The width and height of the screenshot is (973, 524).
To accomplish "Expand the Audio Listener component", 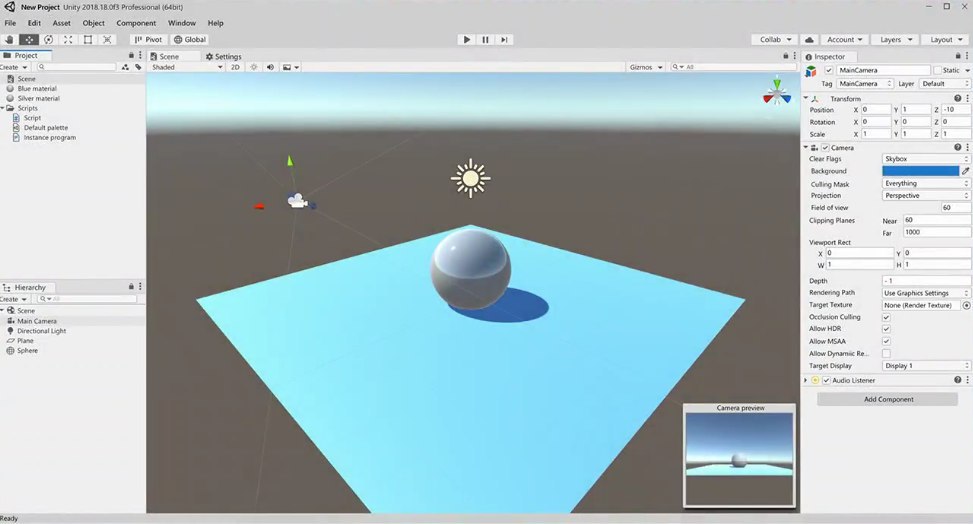I will 806,380.
